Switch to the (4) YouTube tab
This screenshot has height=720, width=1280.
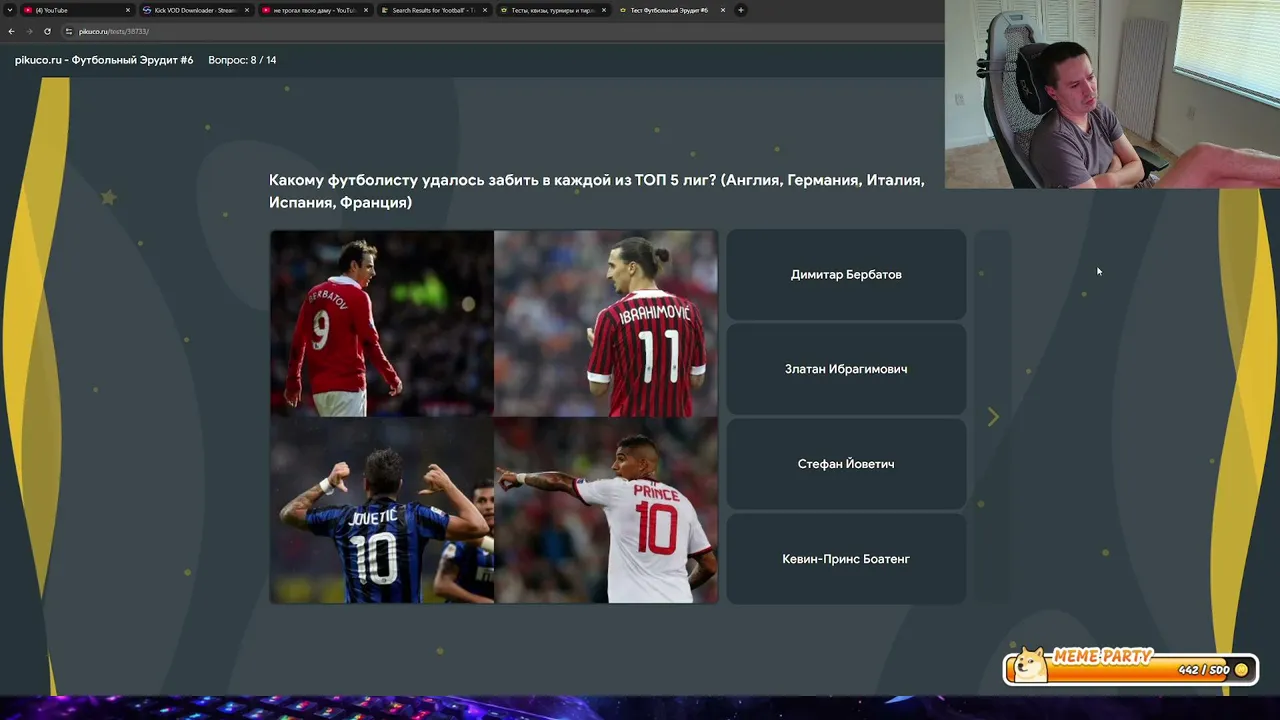[x=77, y=10]
